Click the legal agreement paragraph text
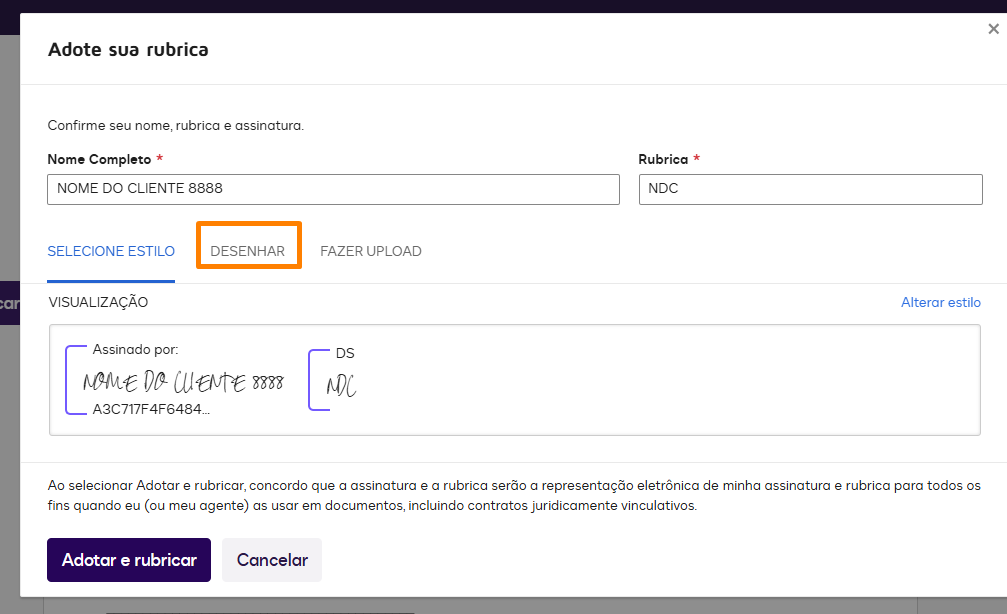The image size is (1007, 614). pos(514,496)
